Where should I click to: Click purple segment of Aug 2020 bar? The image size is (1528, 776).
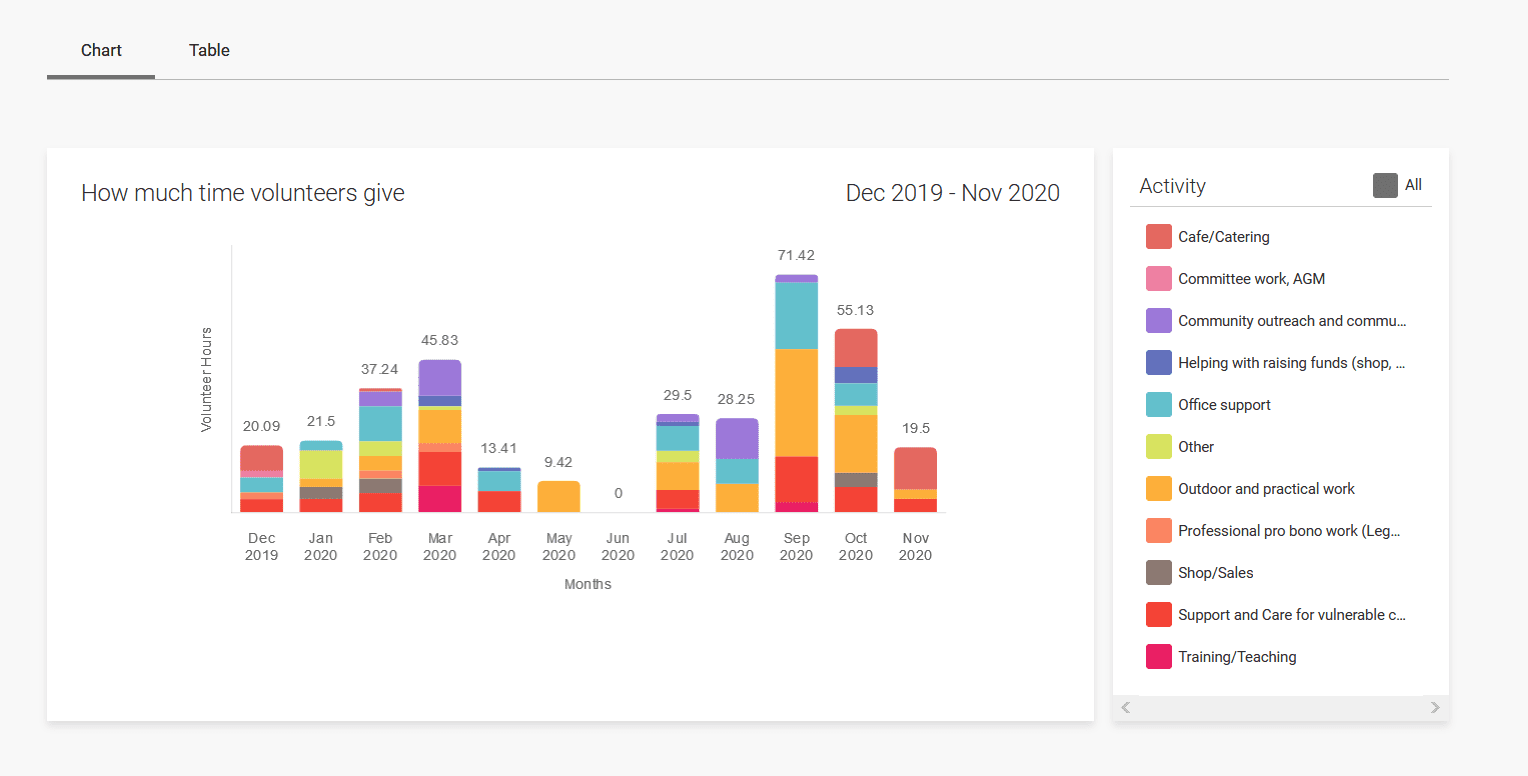coord(737,438)
